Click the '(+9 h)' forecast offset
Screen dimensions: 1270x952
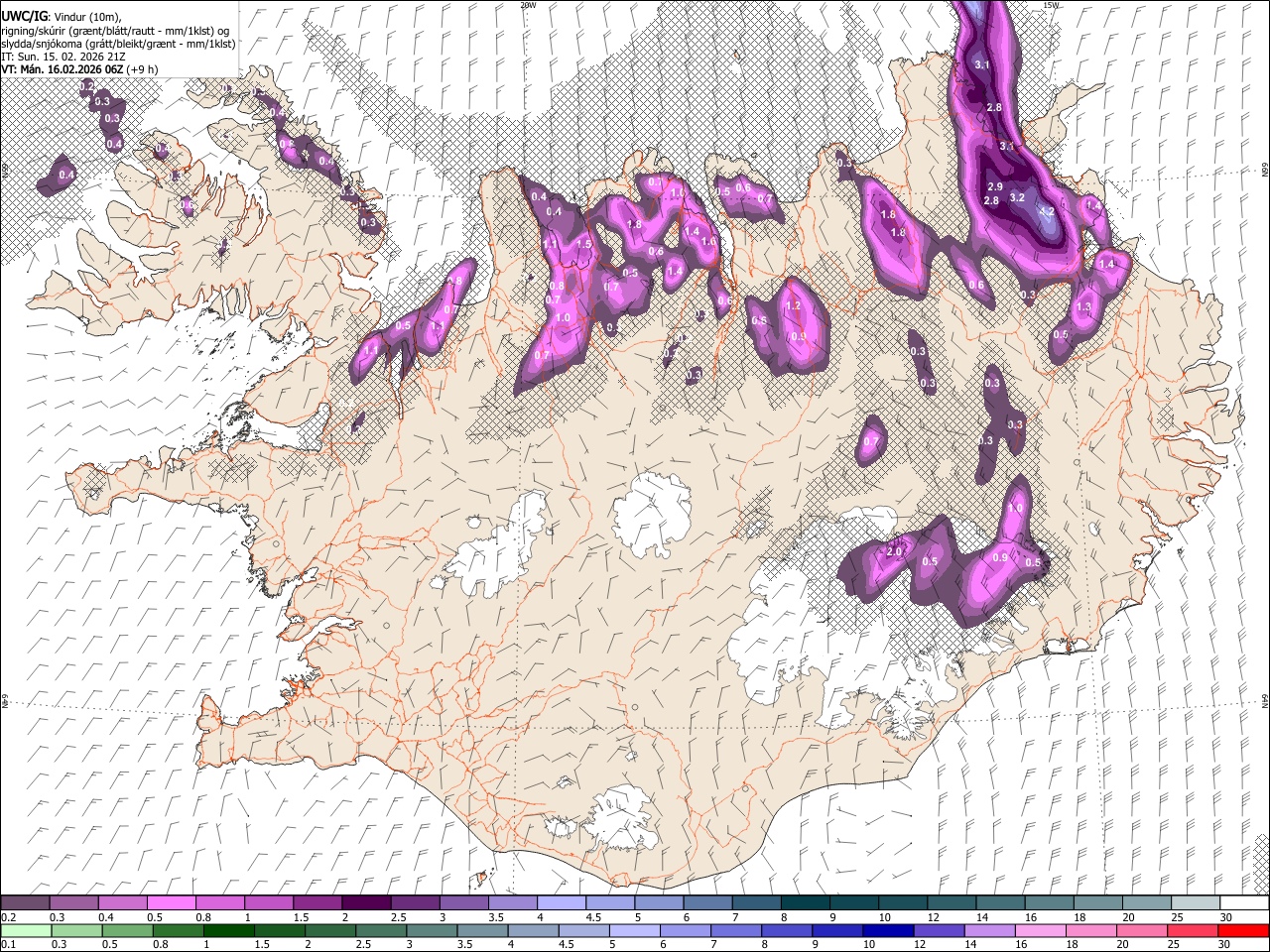[143, 69]
